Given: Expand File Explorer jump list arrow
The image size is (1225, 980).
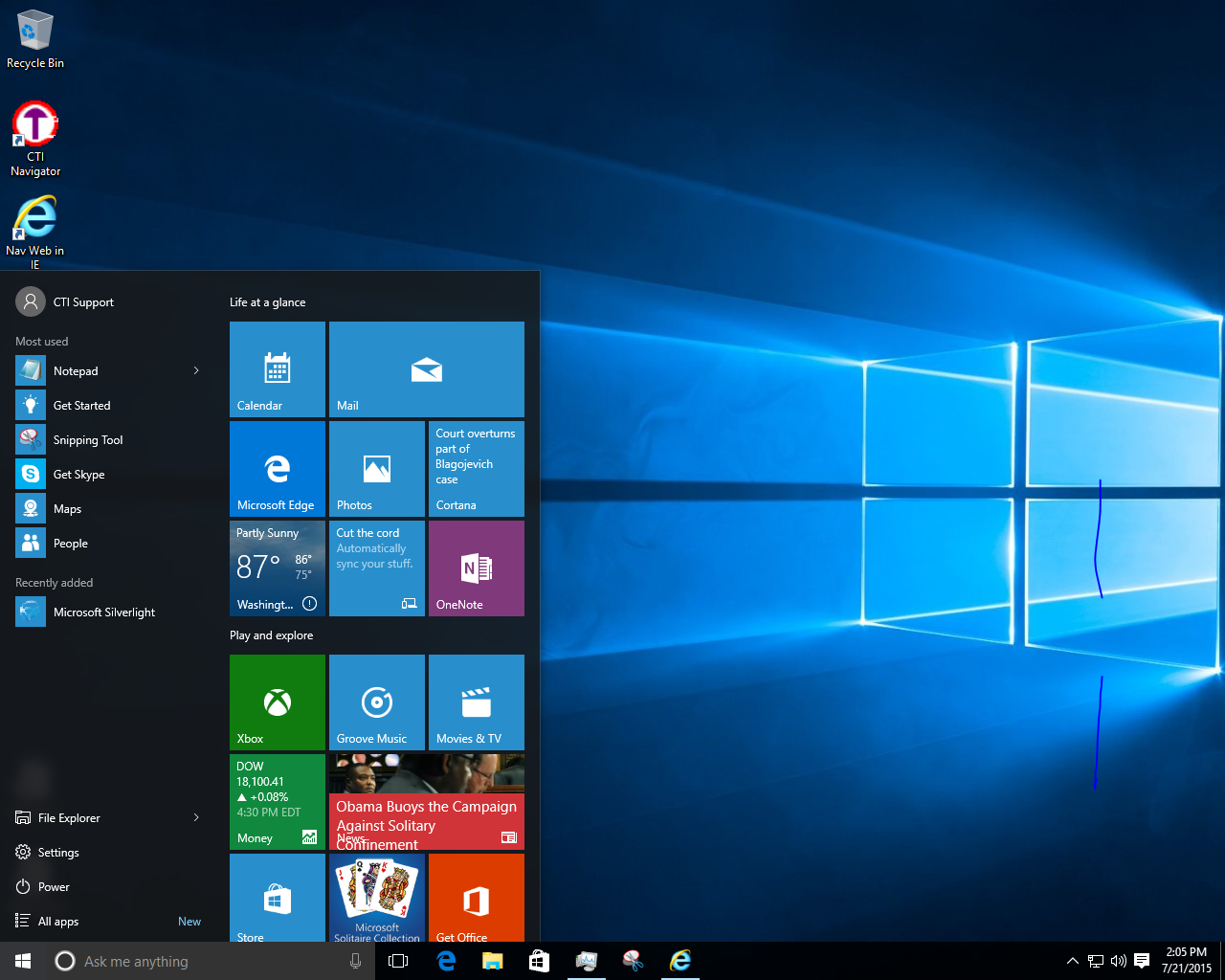Looking at the screenshot, I should [x=196, y=817].
